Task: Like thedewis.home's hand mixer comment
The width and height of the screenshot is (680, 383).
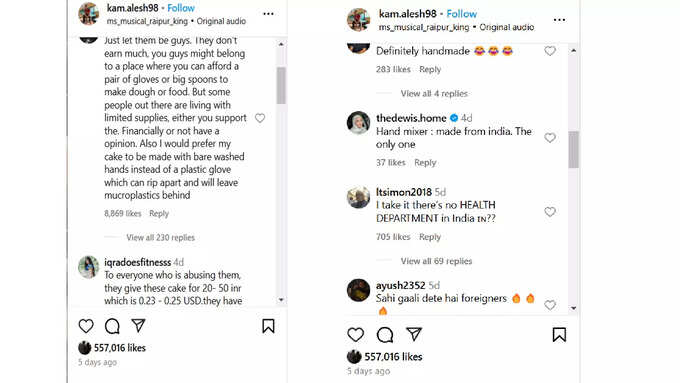Action: coord(550,138)
